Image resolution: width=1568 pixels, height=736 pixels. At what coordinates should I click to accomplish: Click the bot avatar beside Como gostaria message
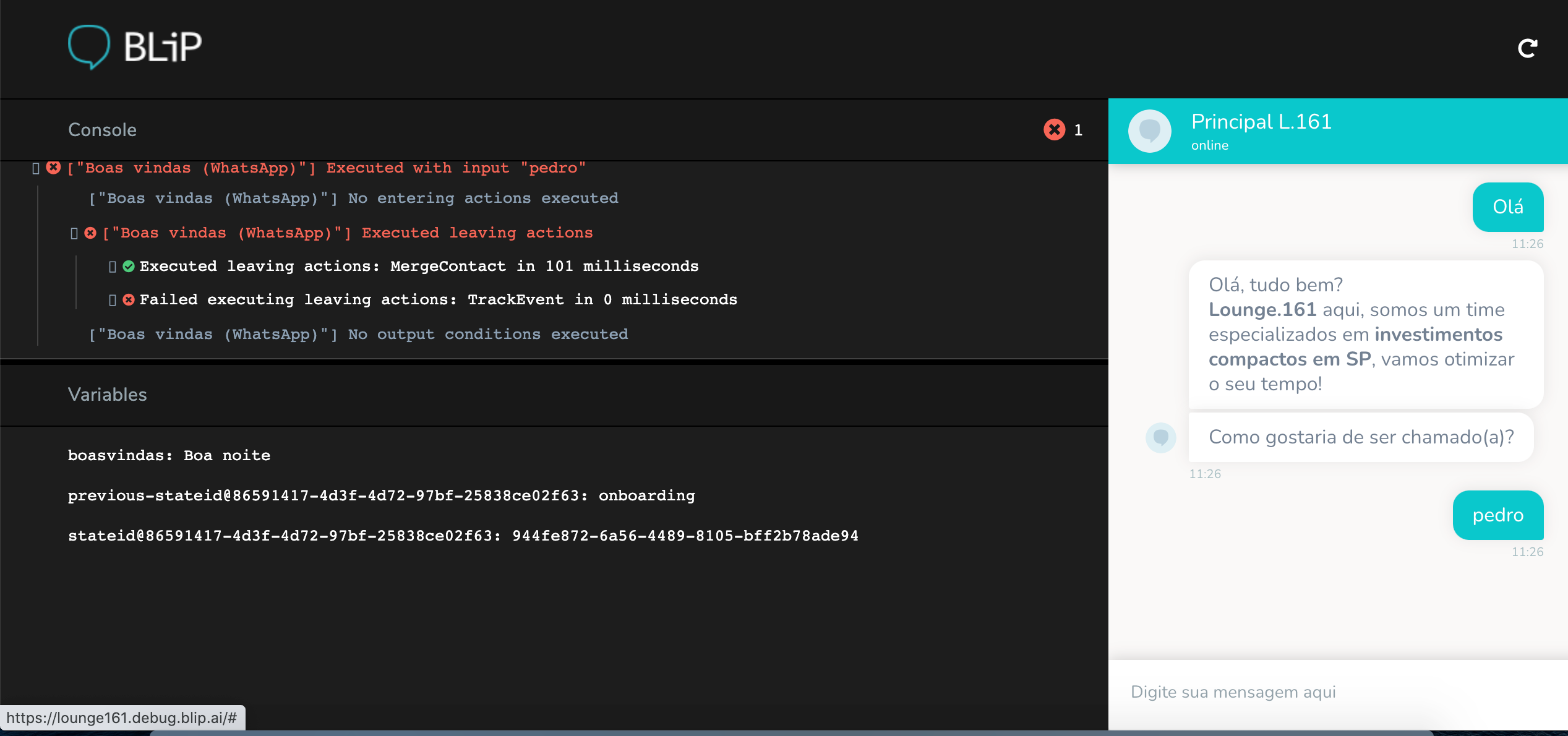point(1161,438)
